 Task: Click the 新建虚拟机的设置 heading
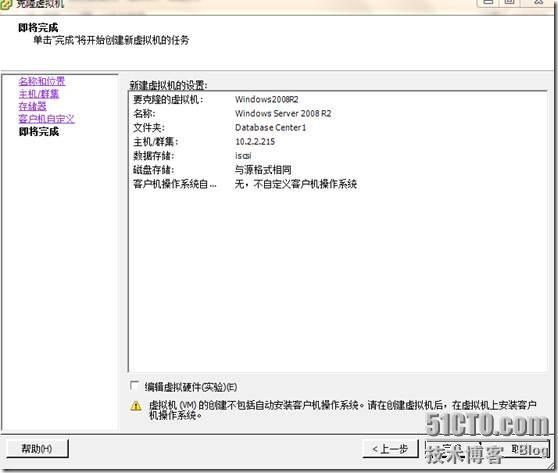(168, 85)
